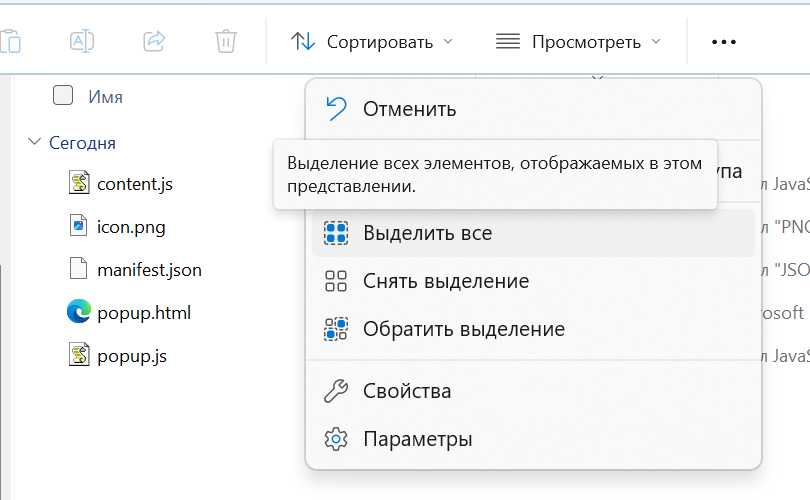Click the share icon in toolbar

click(154, 41)
